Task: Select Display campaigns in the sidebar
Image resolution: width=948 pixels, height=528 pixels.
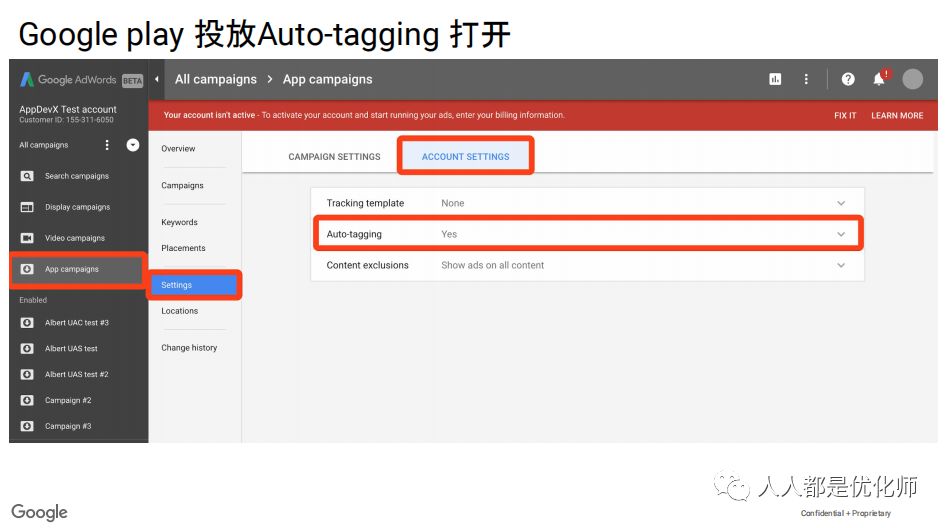Action: point(77,207)
